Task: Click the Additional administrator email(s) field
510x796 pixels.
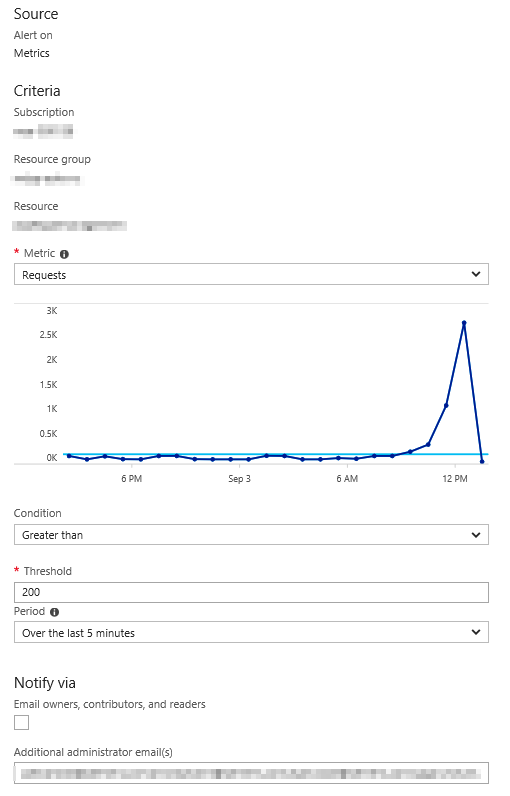Action: pyautogui.click(x=251, y=773)
